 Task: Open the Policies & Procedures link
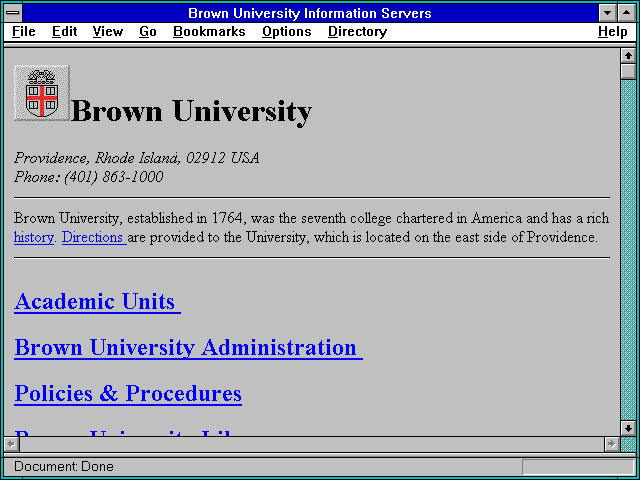(128, 393)
